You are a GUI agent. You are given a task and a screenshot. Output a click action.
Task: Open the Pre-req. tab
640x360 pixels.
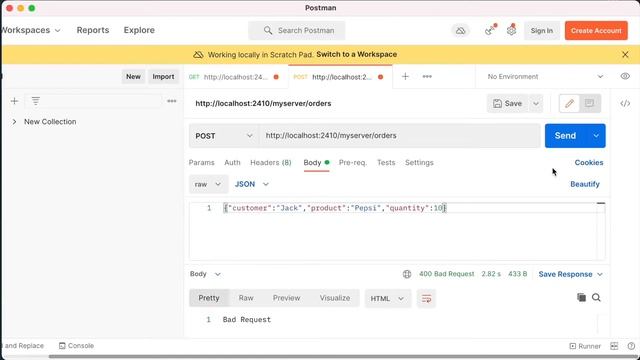(x=353, y=162)
